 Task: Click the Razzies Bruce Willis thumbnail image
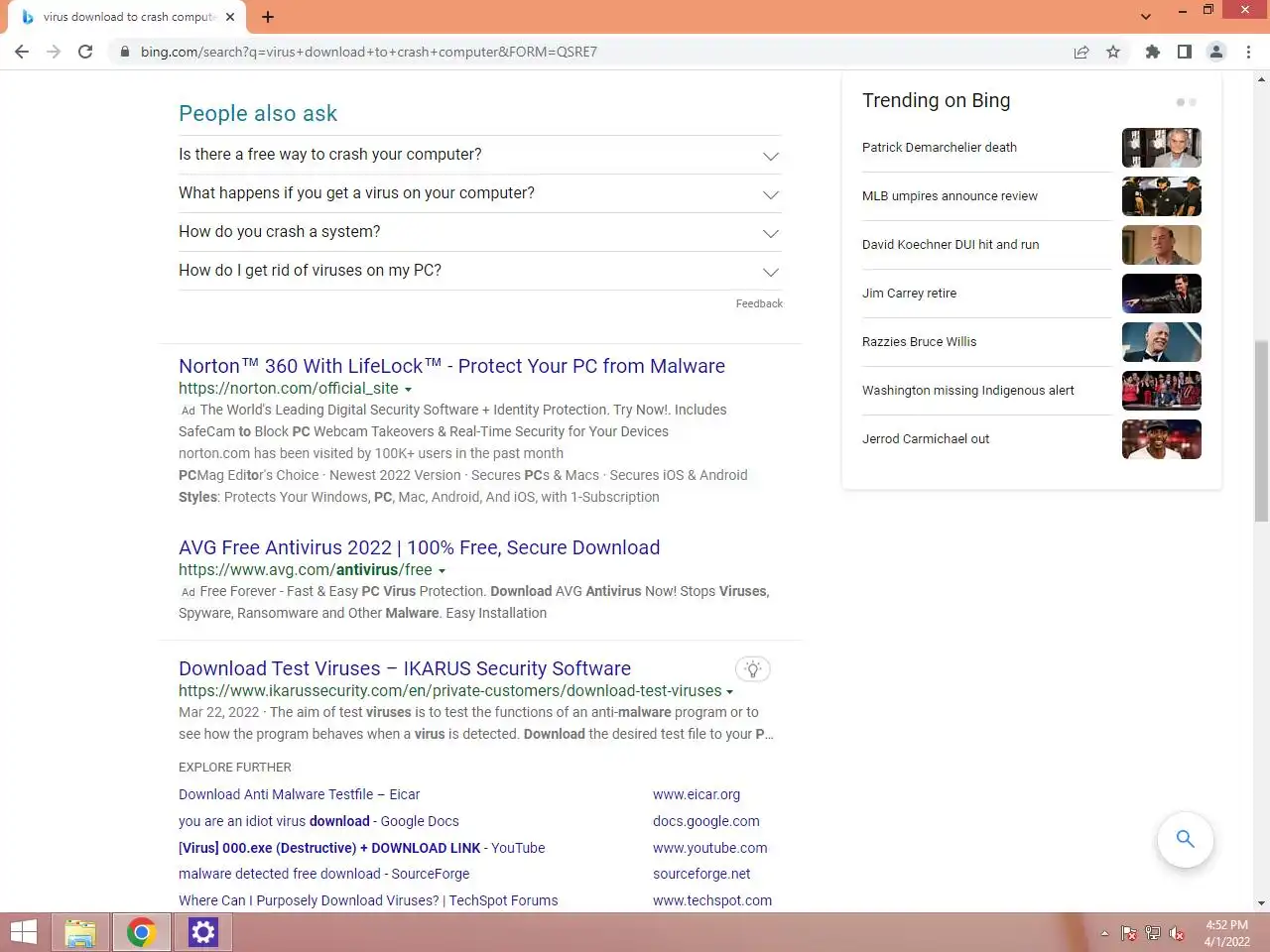click(1162, 342)
